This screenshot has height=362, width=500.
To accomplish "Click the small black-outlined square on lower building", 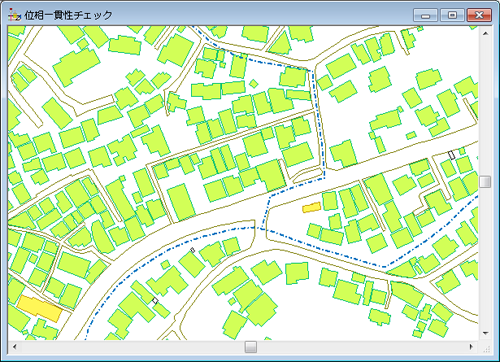I will 155,301.
